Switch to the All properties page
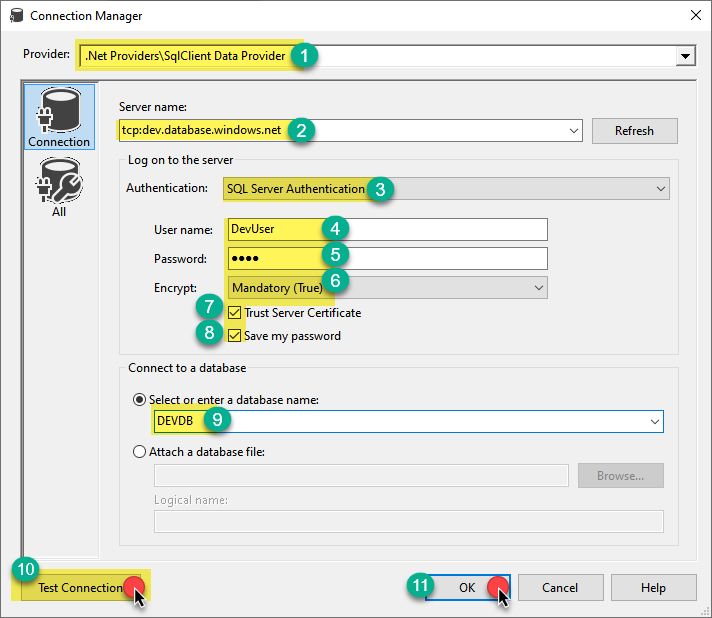The image size is (712, 618). (x=59, y=187)
